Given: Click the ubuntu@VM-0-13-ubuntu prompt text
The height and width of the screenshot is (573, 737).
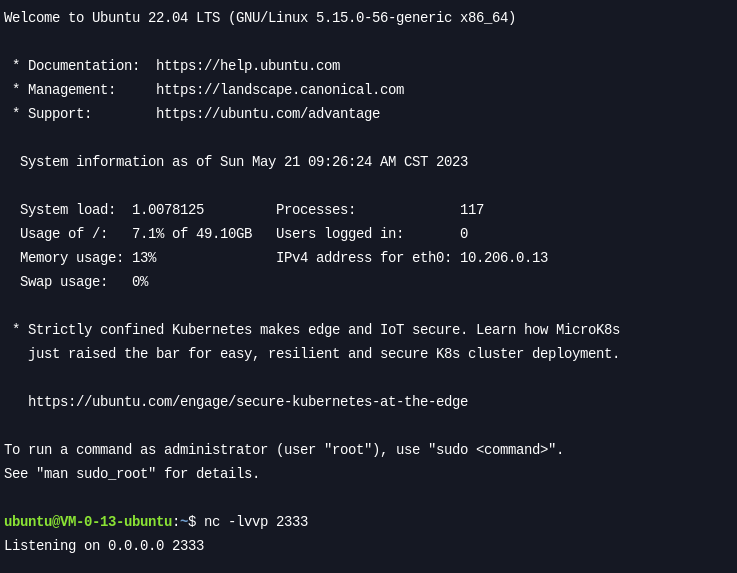Looking at the screenshot, I should click(88, 522).
